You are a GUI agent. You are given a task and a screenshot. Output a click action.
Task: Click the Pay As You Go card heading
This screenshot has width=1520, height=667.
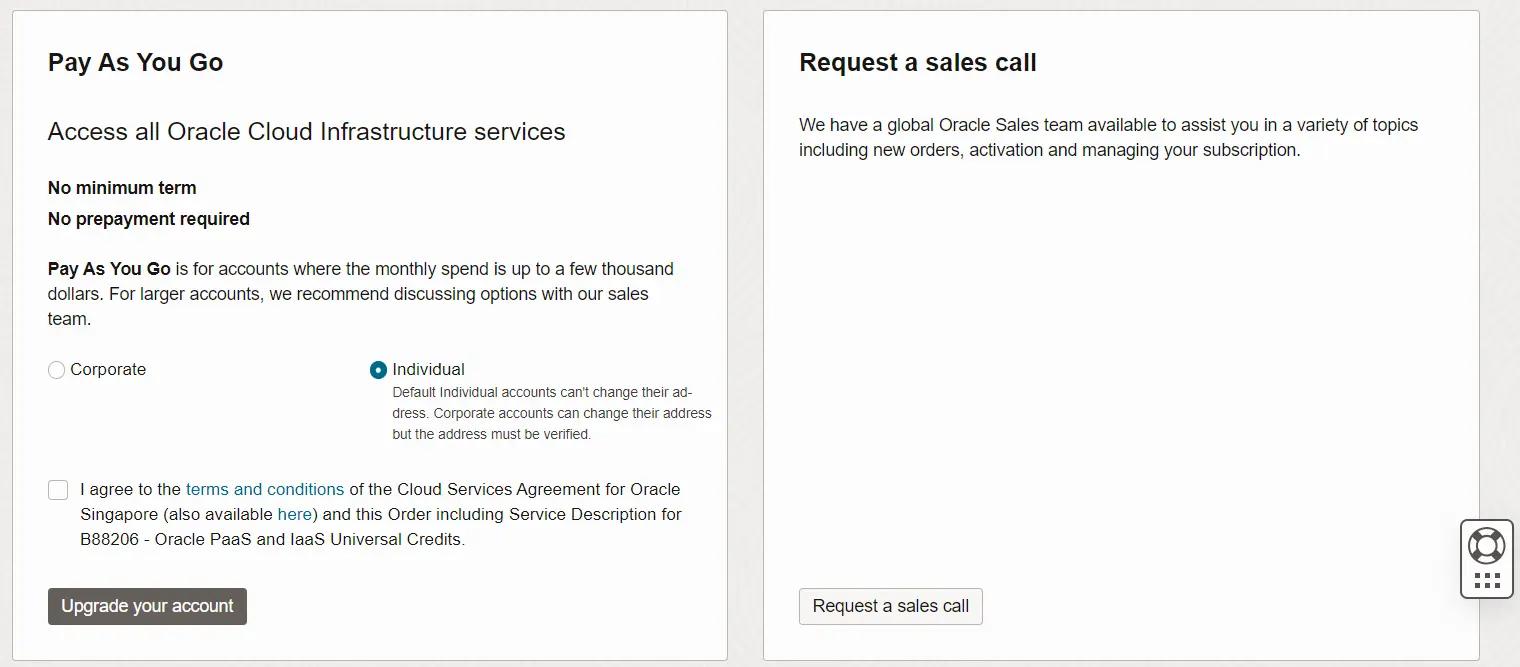[136, 63]
